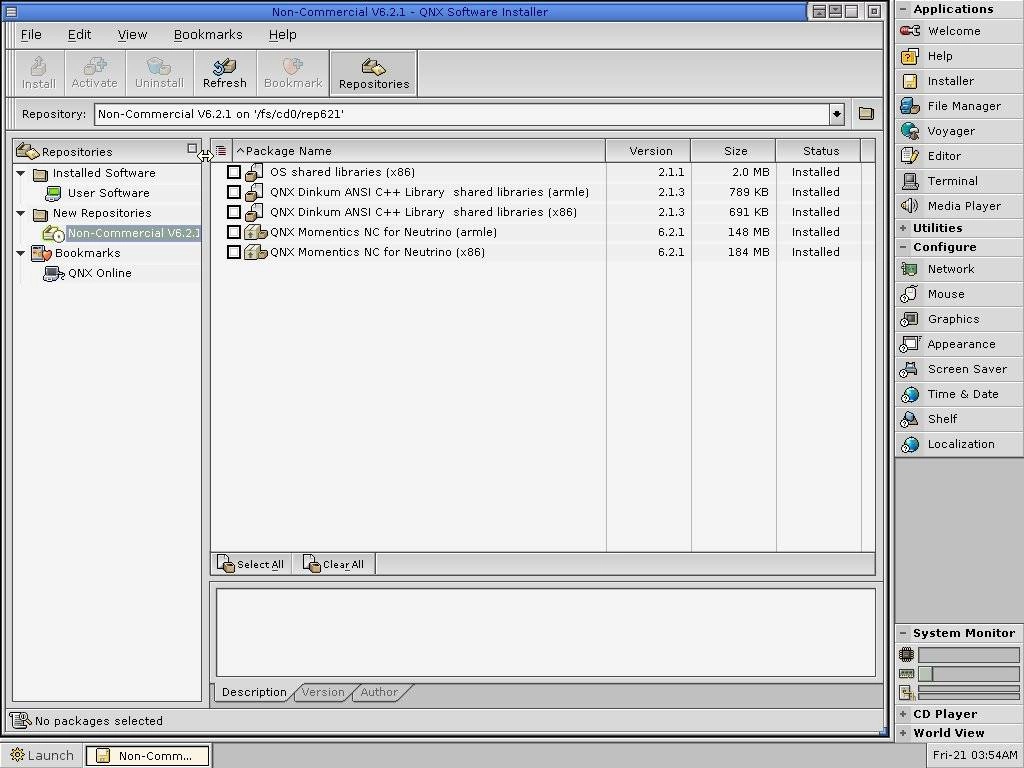Viewport: 1024px width, 768px height.
Task: Launch Installer from the shelf
Action: click(957, 81)
